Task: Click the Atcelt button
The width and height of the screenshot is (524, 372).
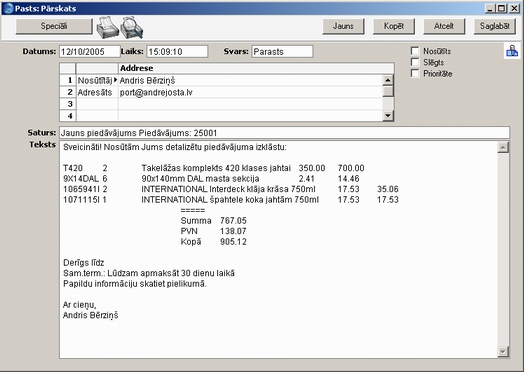Action: point(444,26)
